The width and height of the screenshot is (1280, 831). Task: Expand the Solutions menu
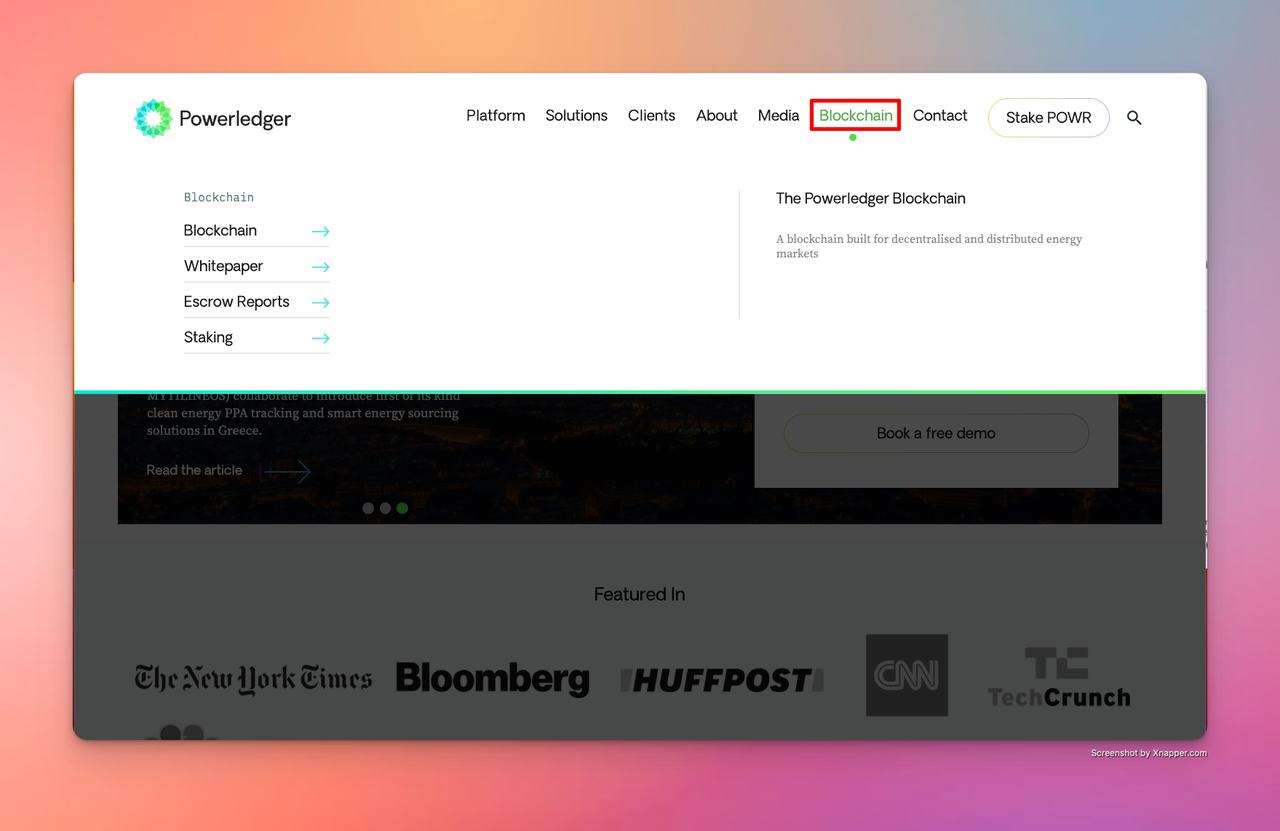coord(576,116)
